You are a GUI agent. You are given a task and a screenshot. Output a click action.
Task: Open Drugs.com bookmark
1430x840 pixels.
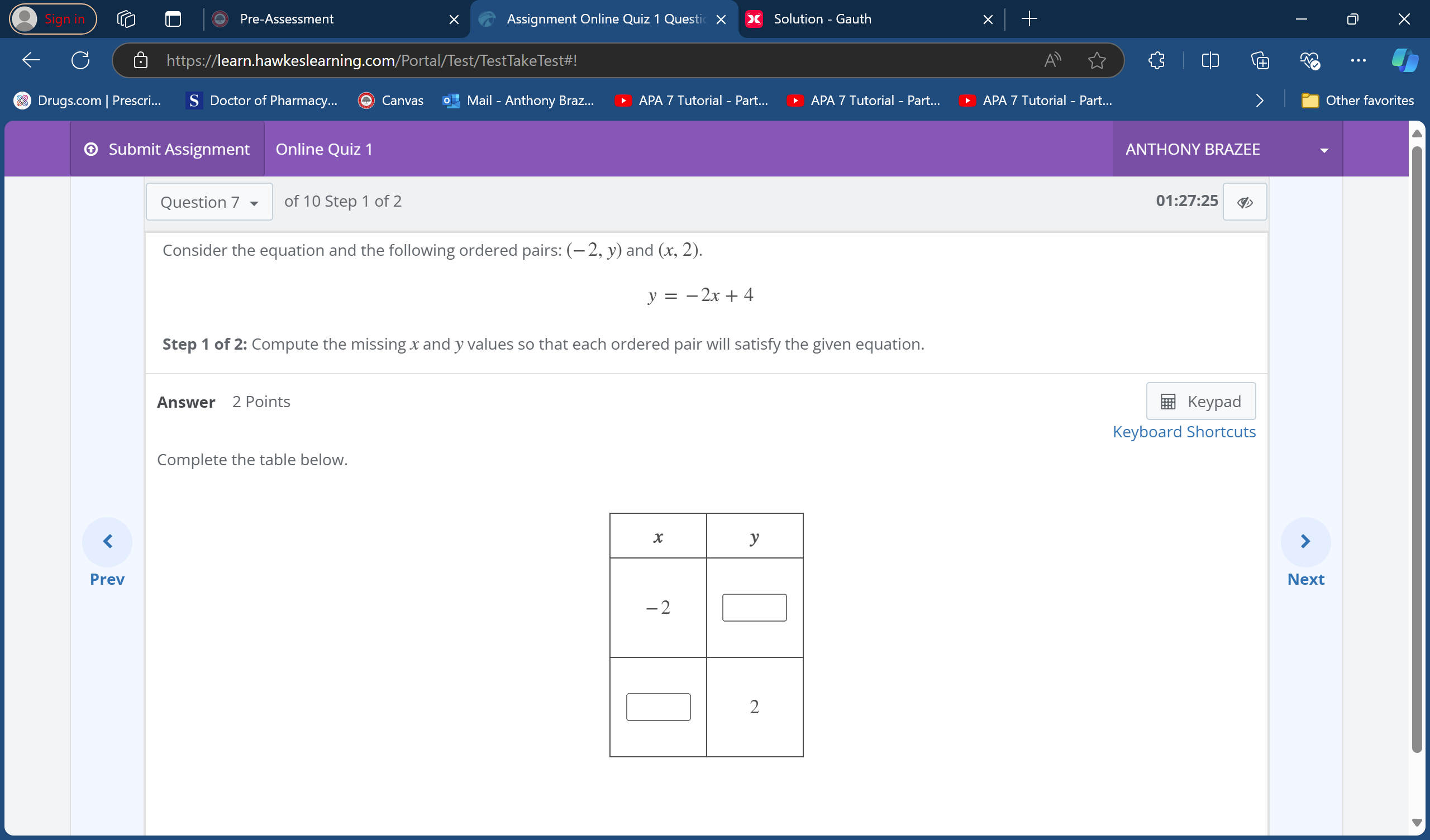click(x=87, y=101)
